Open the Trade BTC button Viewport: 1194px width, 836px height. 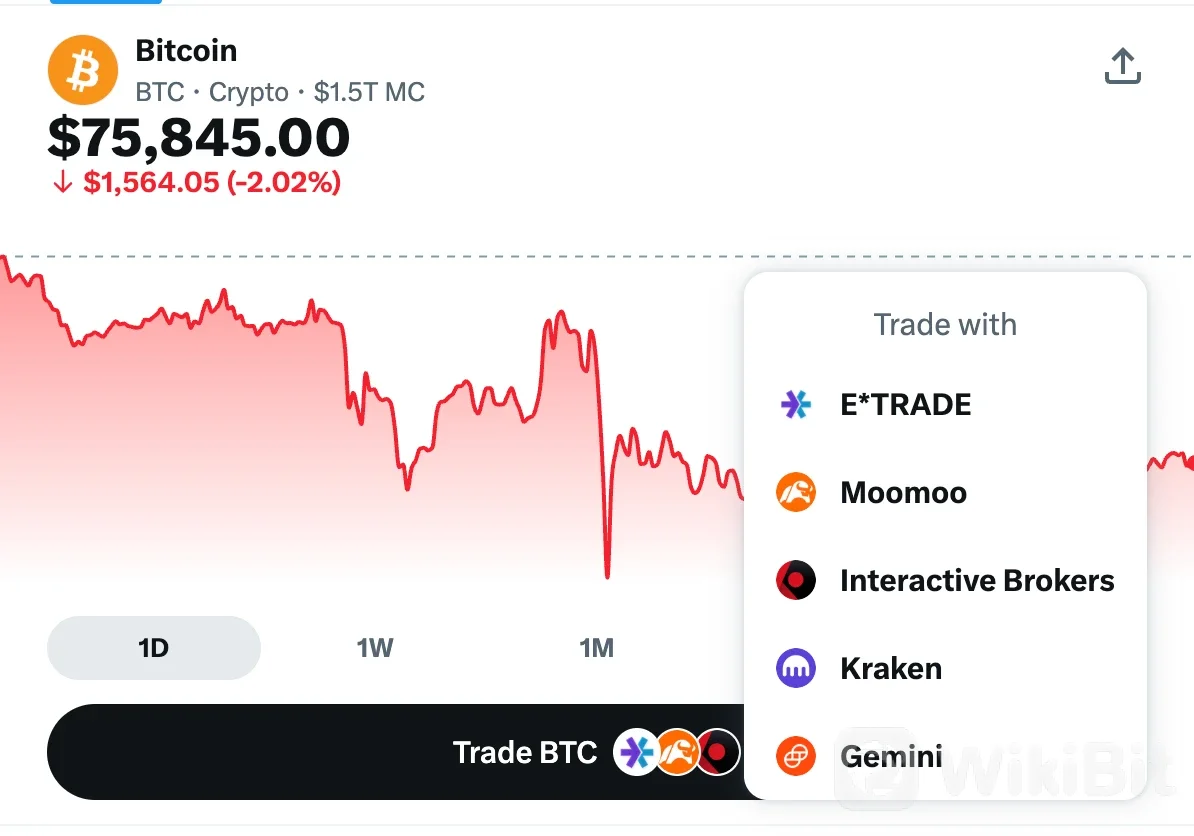tap(396, 752)
